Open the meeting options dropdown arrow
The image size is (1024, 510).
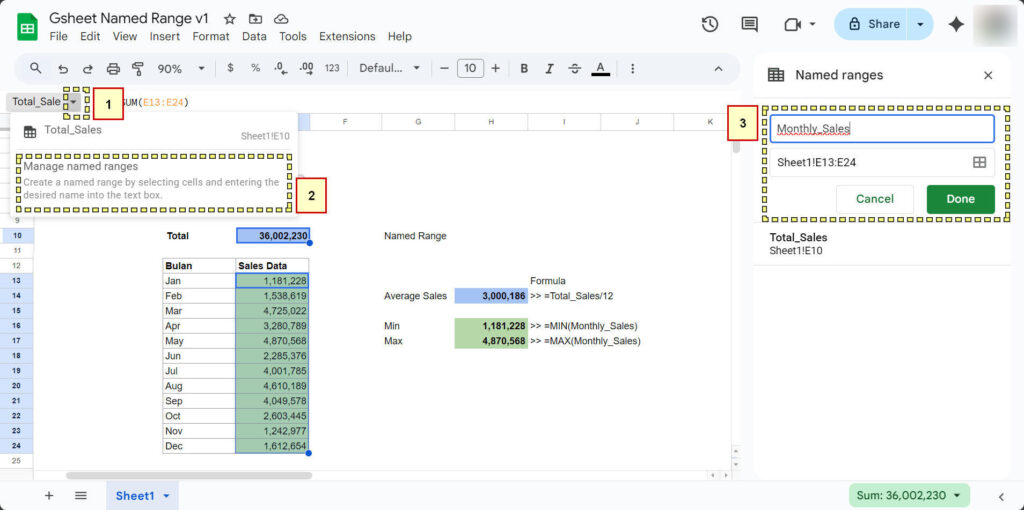pos(812,24)
